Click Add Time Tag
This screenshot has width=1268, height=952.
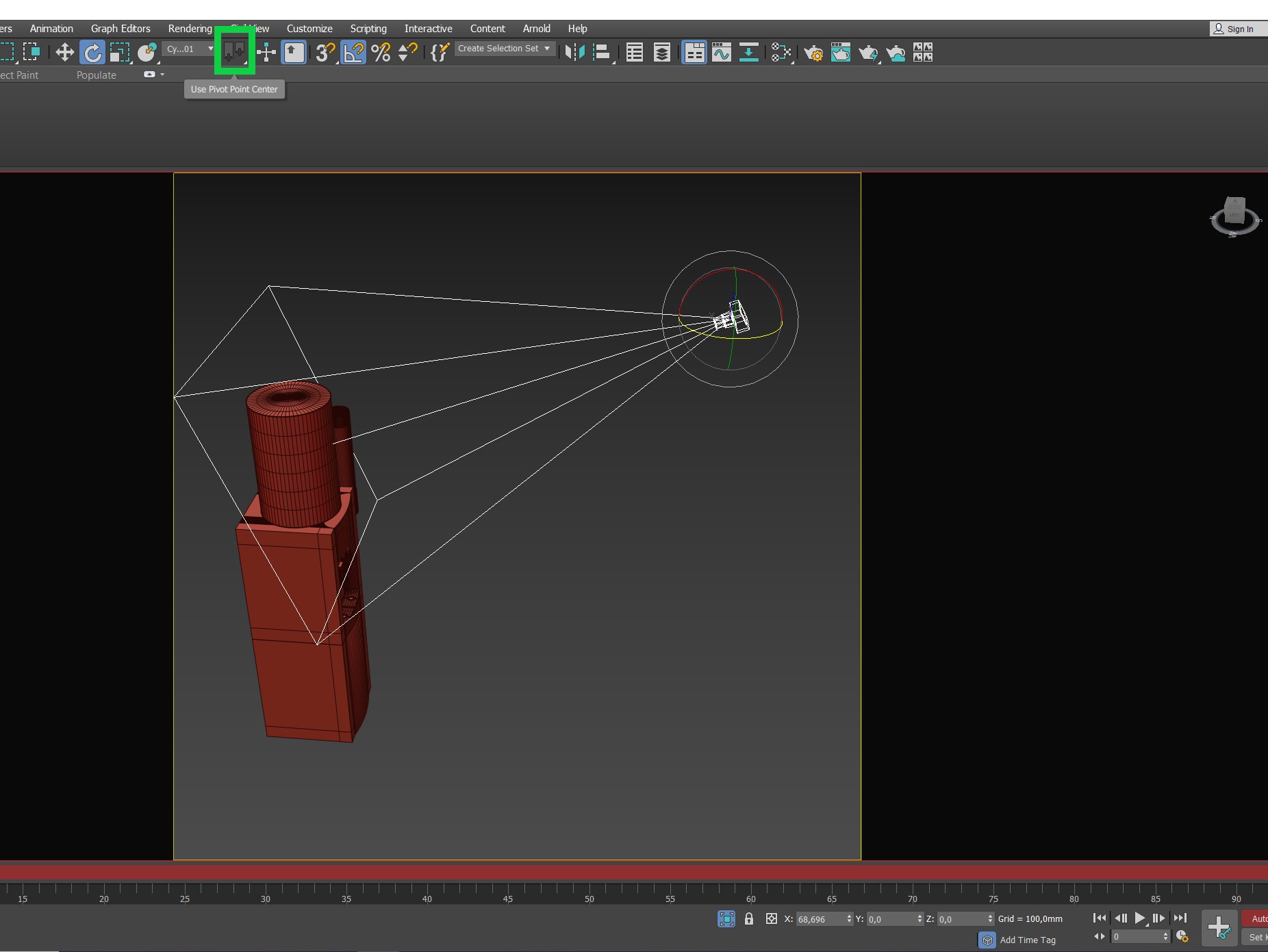[x=1027, y=940]
